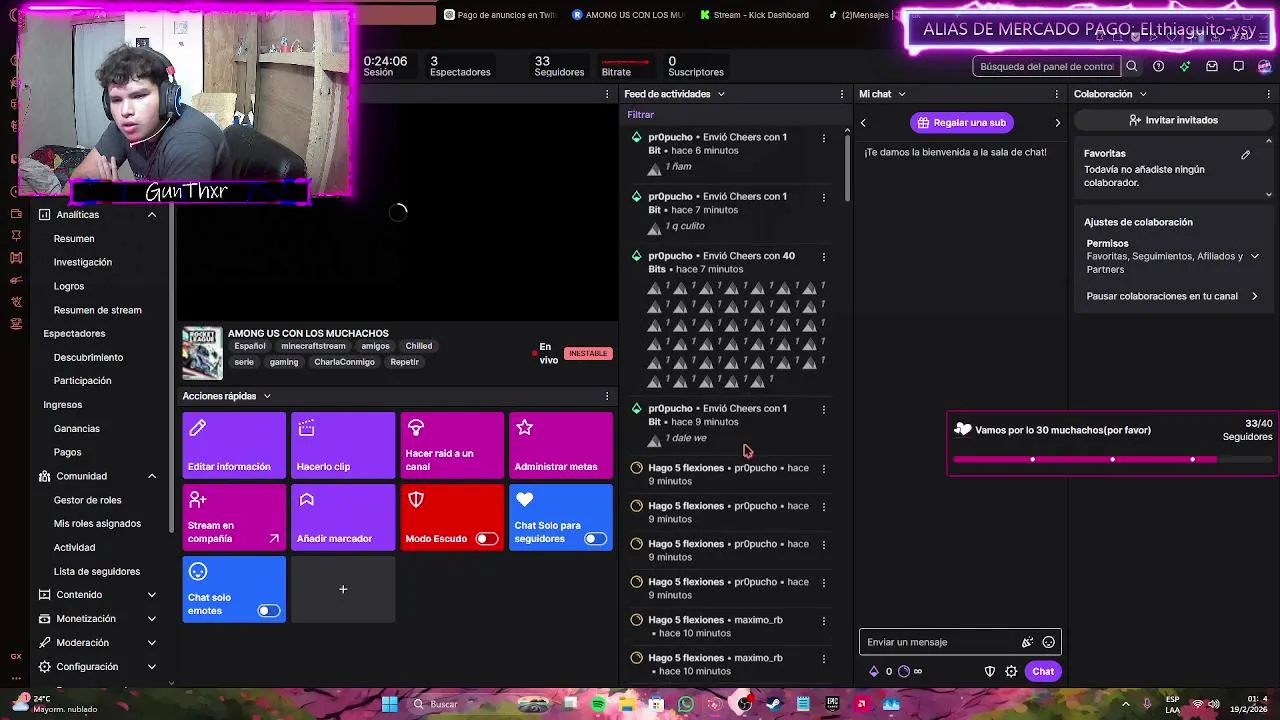Open Gestor de roles in sidebar

click(x=87, y=500)
